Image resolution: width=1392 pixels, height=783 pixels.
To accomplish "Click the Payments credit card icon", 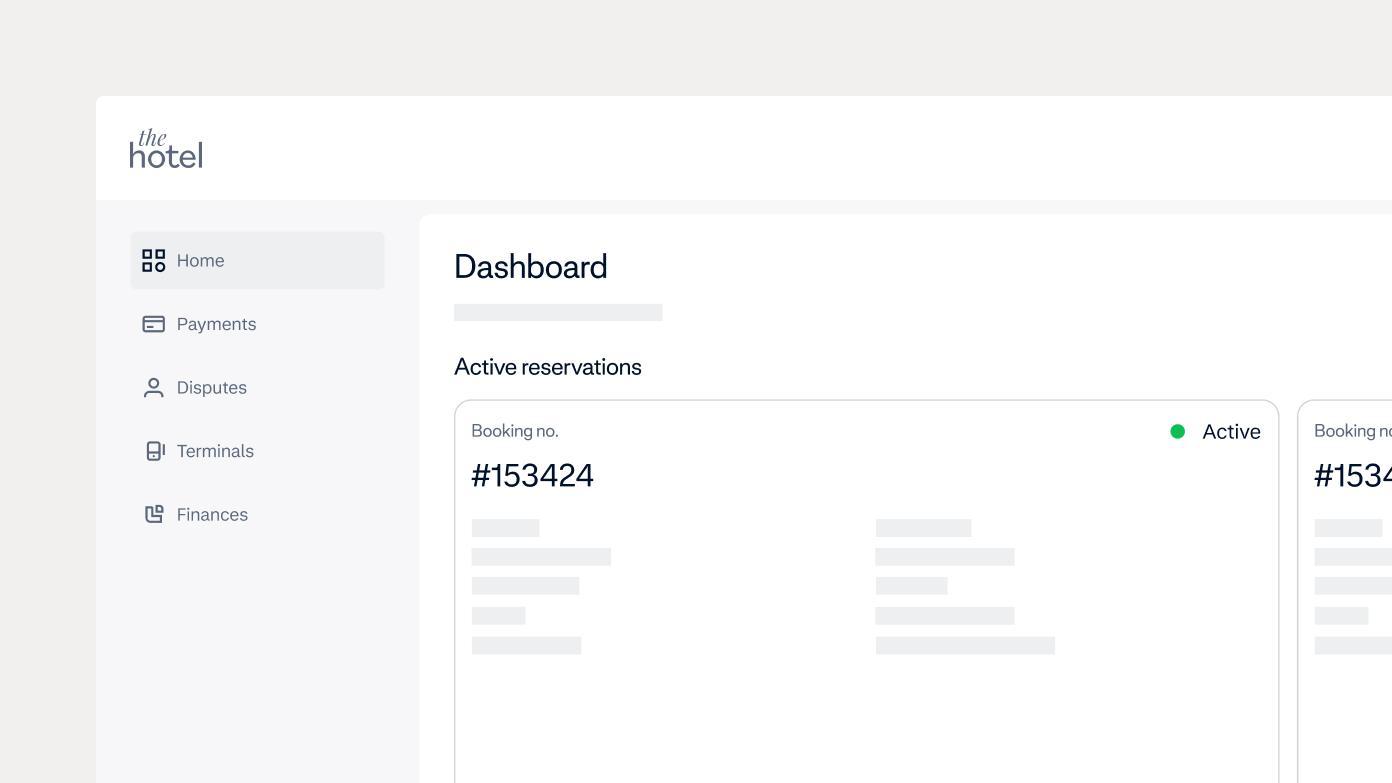I will pyautogui.click(x=153, y=324).
